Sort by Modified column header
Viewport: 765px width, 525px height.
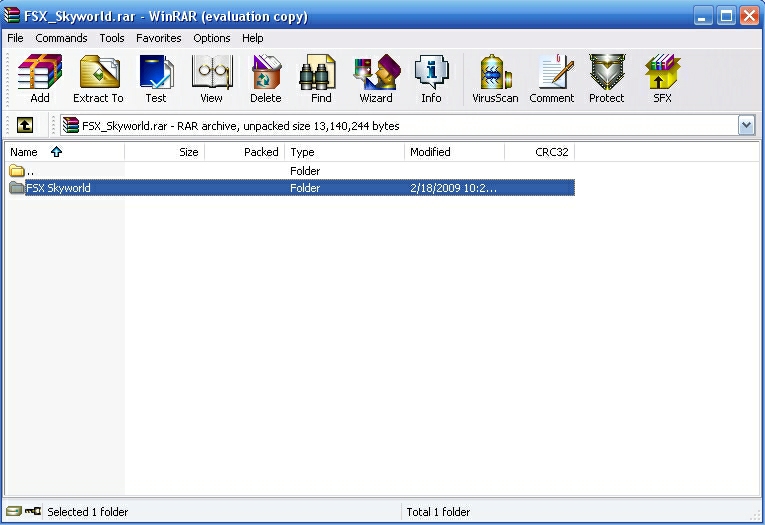pos(430,152)
